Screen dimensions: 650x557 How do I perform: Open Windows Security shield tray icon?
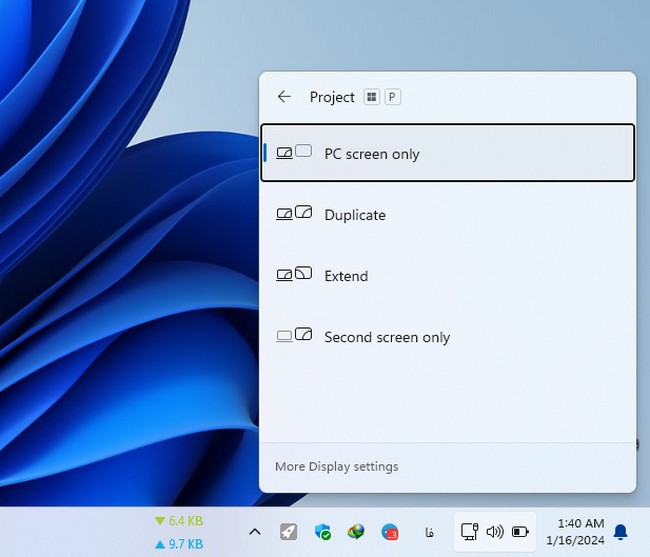pyautogui.click(x=323, y=531)
